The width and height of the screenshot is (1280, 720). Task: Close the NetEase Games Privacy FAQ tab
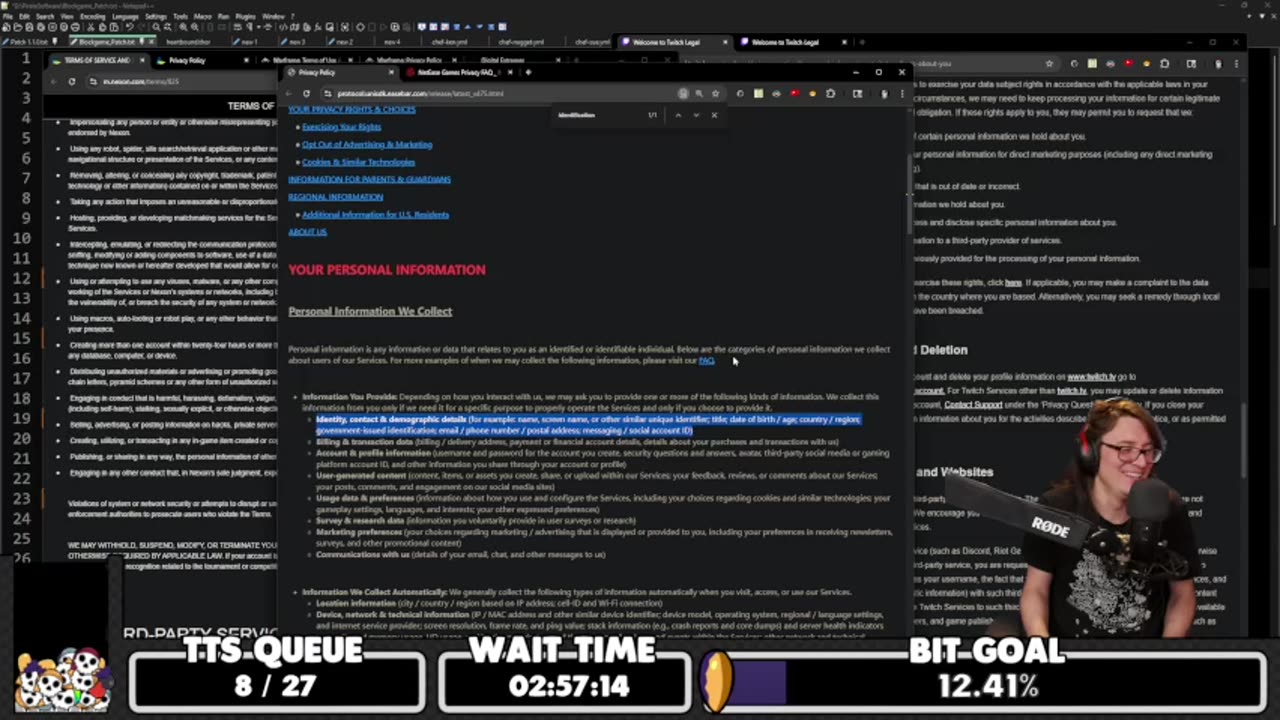[510, 72]
